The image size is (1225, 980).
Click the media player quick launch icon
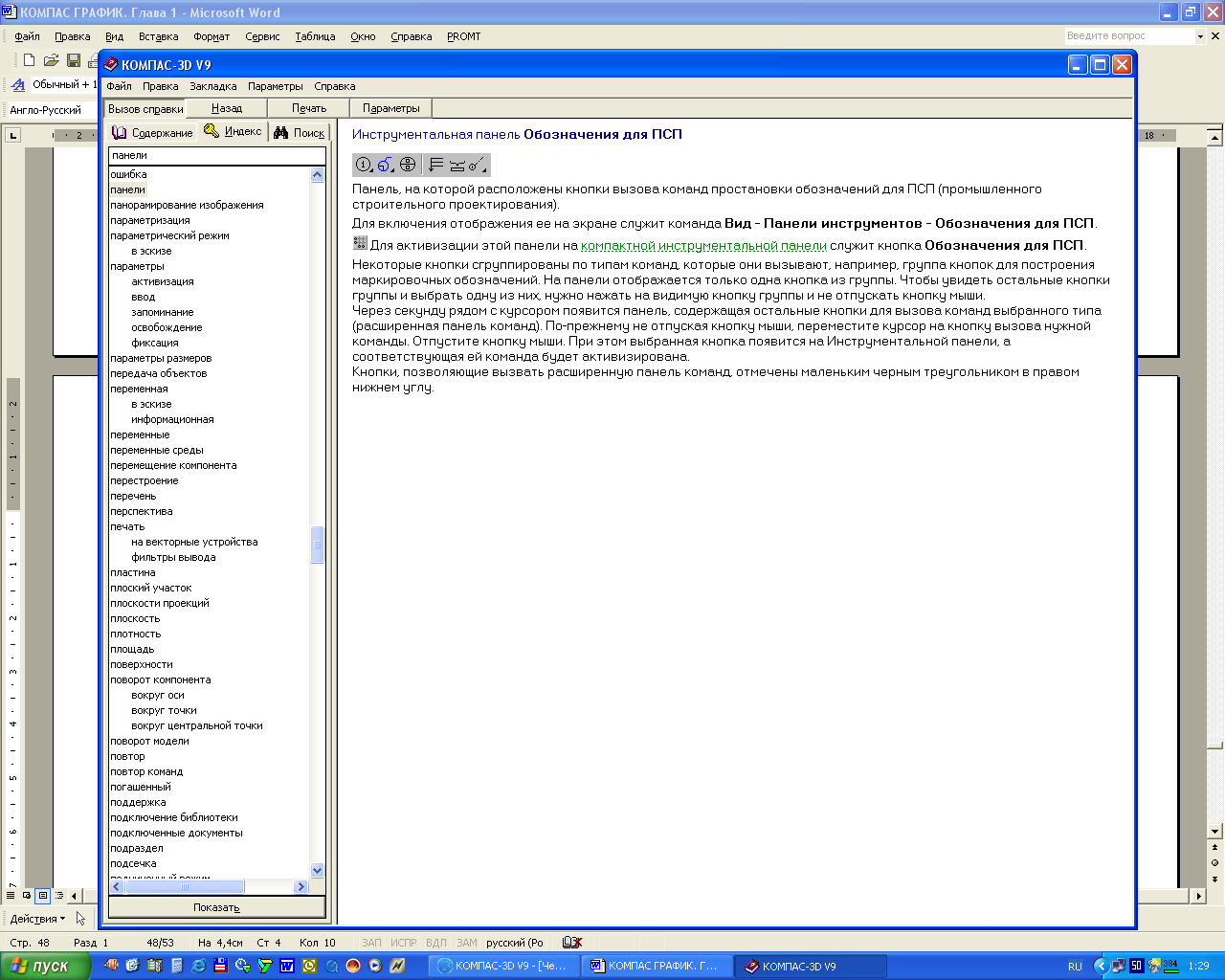click(x=375, y=966)
